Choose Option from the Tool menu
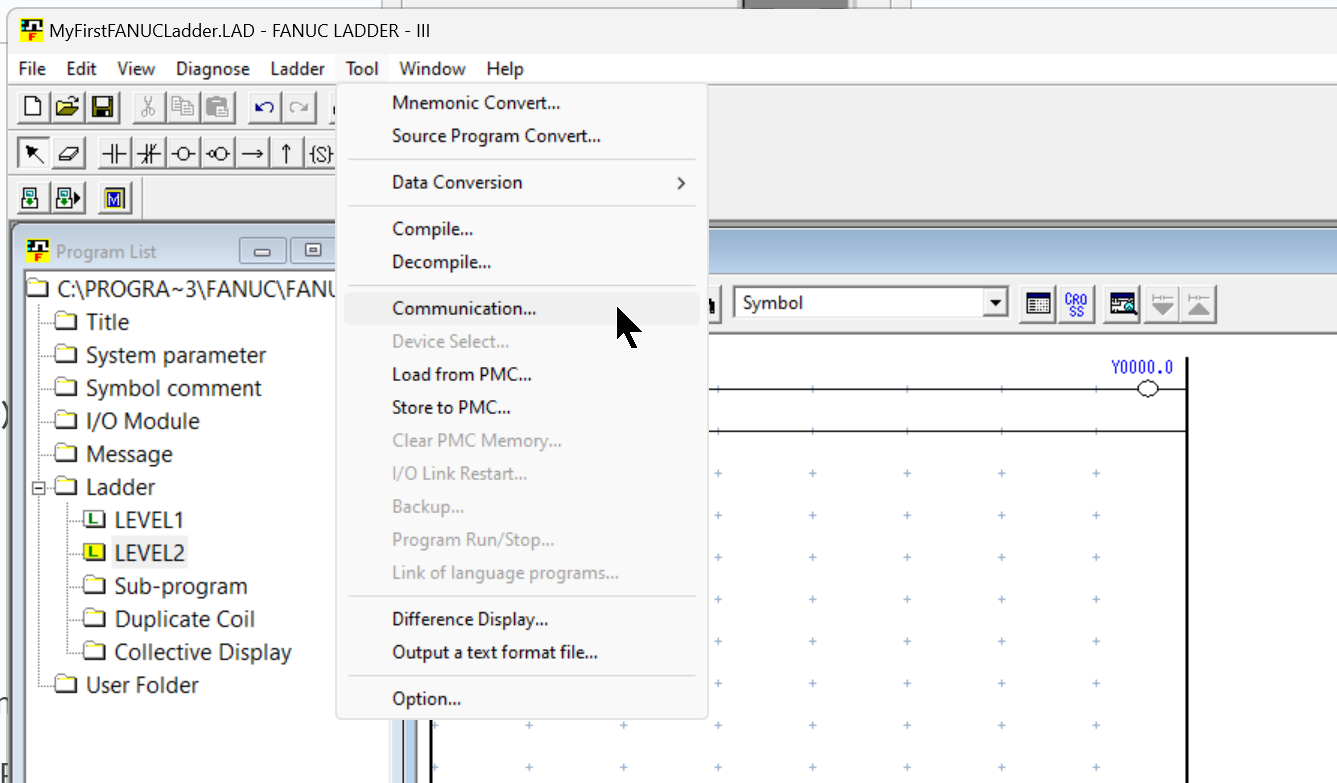 (520, 699)
